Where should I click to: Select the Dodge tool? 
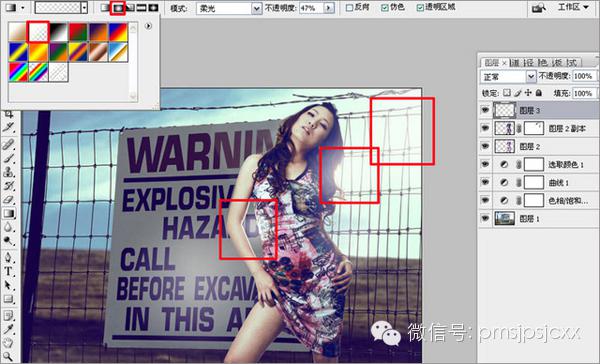pyautogui.click(x=8, y=241)
